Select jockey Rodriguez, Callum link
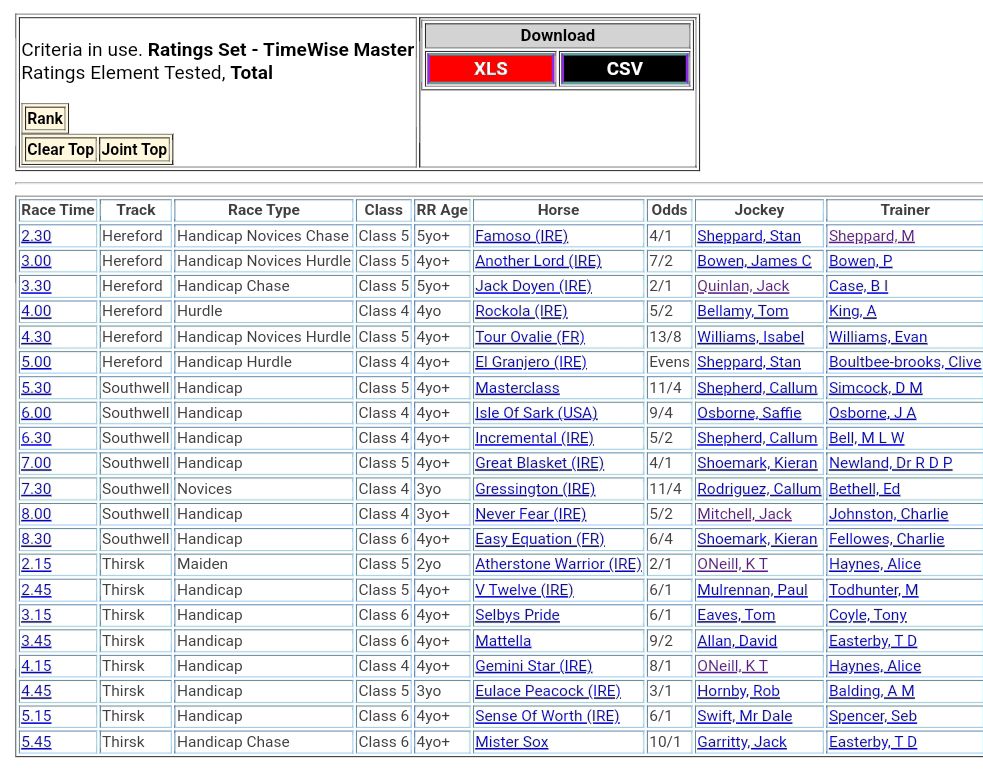983x771 pixels. coord(758,489)
